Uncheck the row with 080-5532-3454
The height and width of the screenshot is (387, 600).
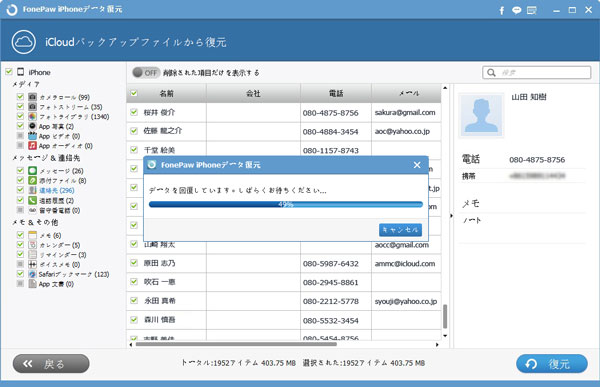tap(134, 320)
